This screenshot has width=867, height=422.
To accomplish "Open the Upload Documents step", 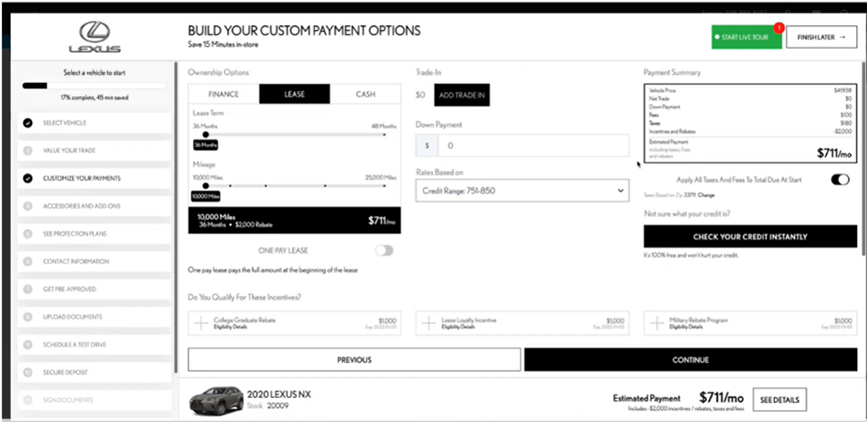I will pyautogui.click(x=95, y=317).
